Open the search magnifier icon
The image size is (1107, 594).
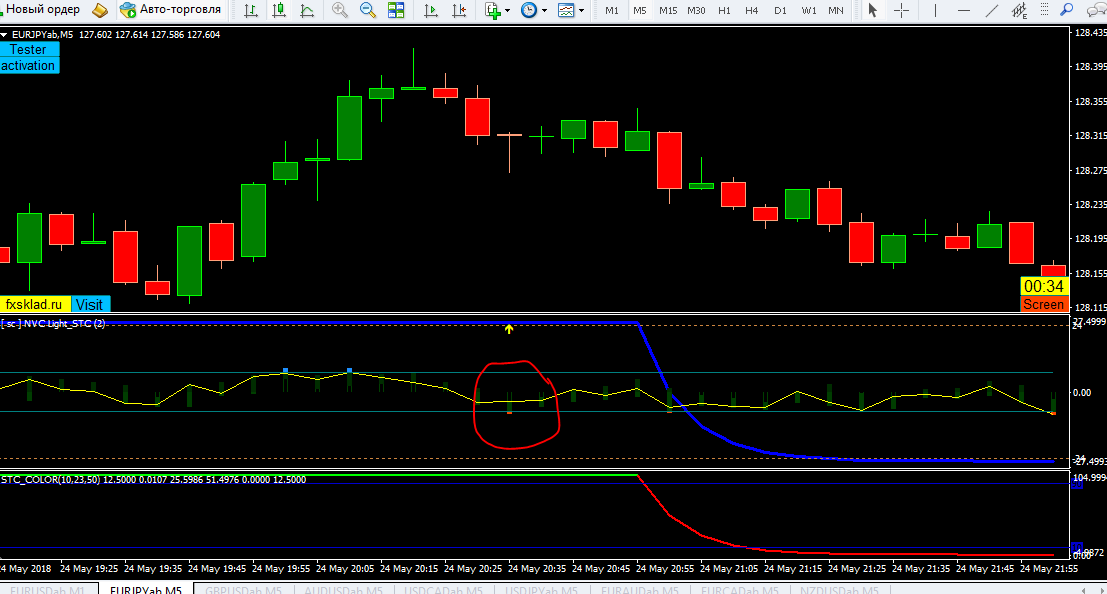pyautogui.click(x=1067, y=10)
